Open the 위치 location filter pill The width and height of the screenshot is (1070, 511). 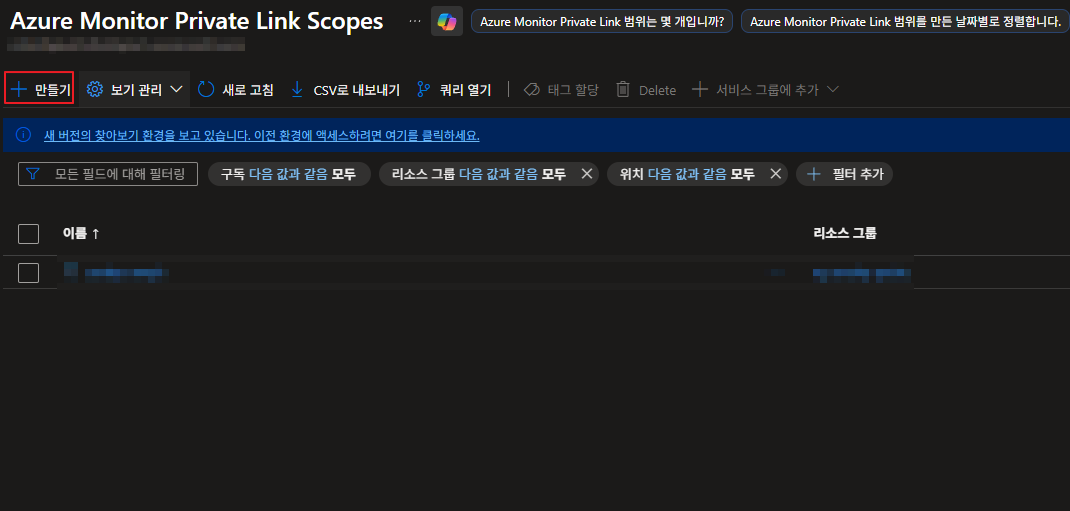pyautogui.click(x=687, y=174)
